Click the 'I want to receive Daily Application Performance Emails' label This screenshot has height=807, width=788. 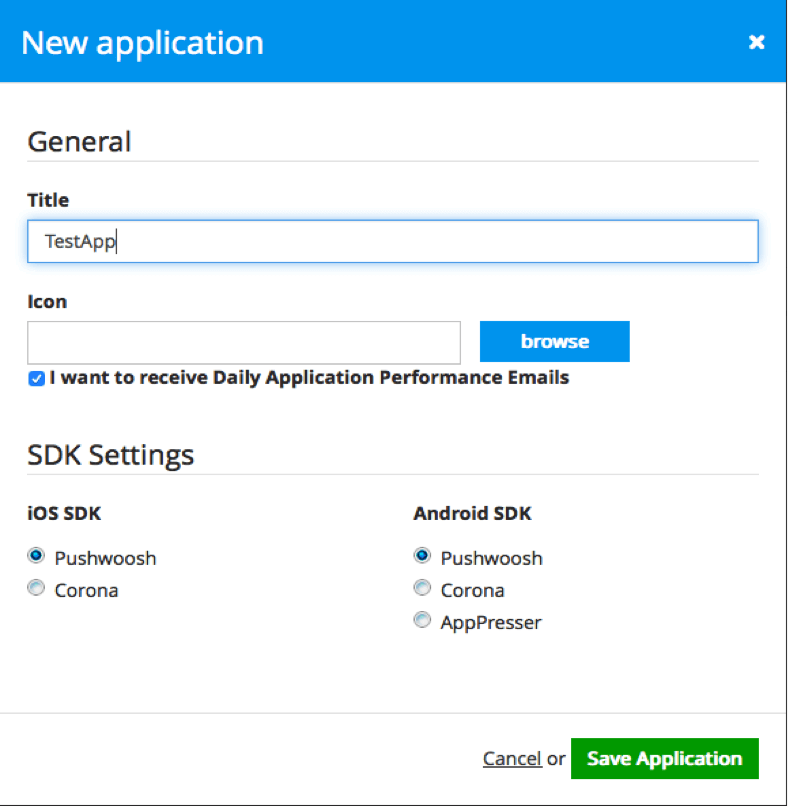pyautogui.click(x=309, y=378)
